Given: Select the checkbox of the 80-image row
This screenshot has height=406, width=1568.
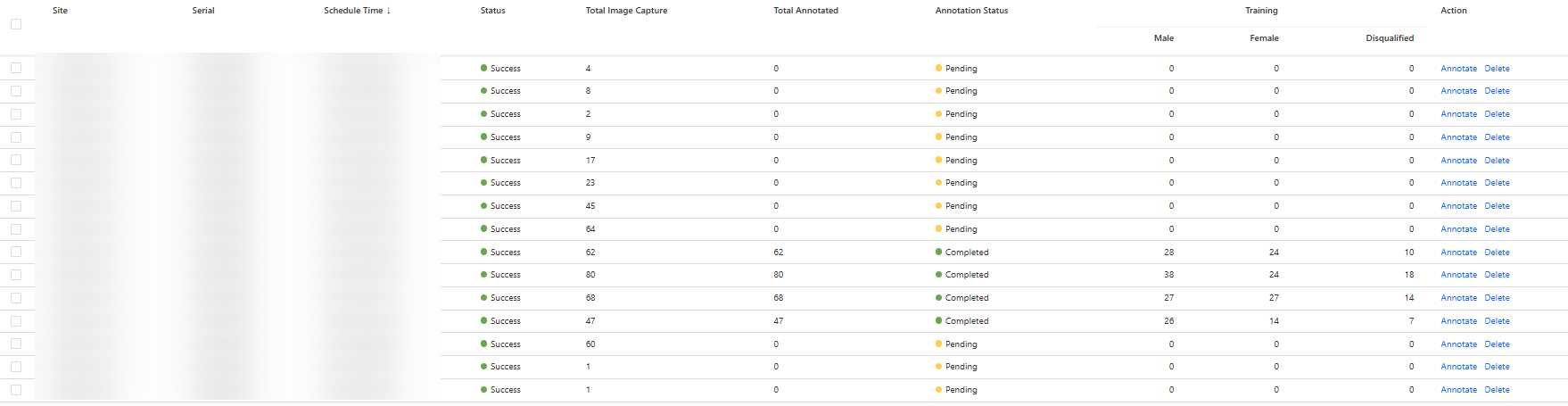Looking at the screenshot, I should pyautogui.click(x=16, y=275).
